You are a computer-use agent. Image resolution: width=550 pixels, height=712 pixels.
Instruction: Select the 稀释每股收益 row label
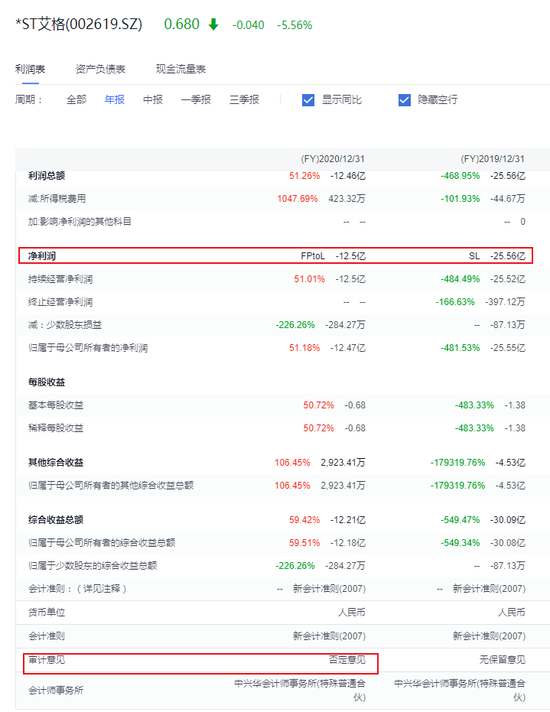click(56, 428)
